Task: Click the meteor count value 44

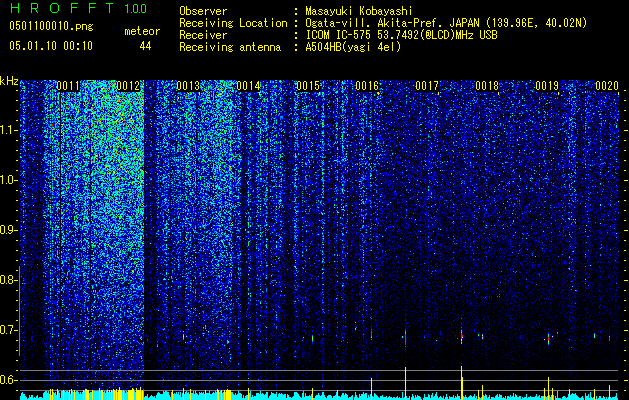Action: pos(145,46)
